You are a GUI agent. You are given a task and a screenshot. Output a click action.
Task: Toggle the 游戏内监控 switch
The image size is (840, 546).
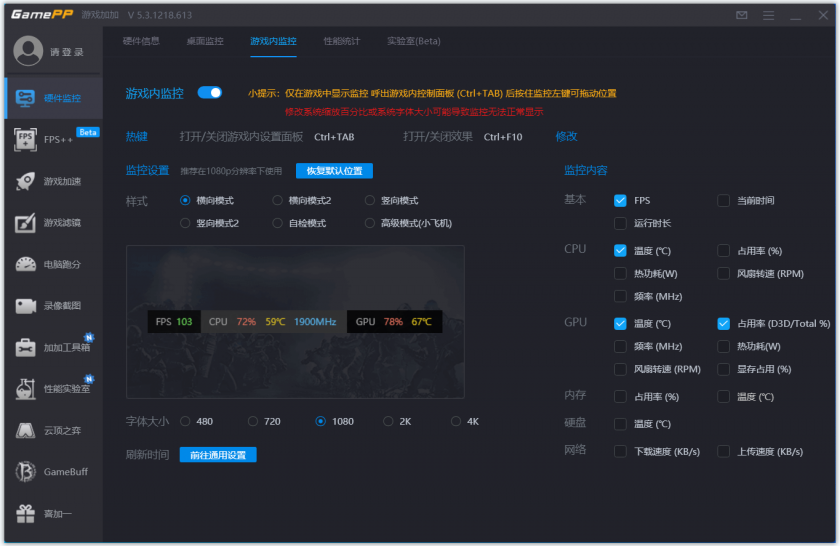209,93
